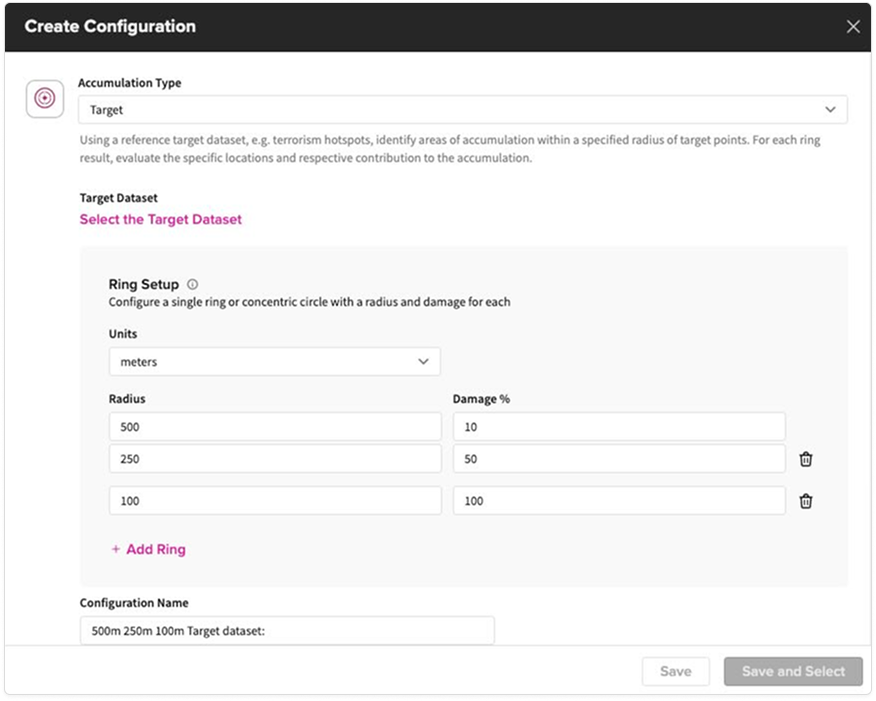Image resolution: width=876 pixels, height=701 pixels.
Task: Click the Ring Setup info icon
Action: pyautogui.click(x=193, y=284)
